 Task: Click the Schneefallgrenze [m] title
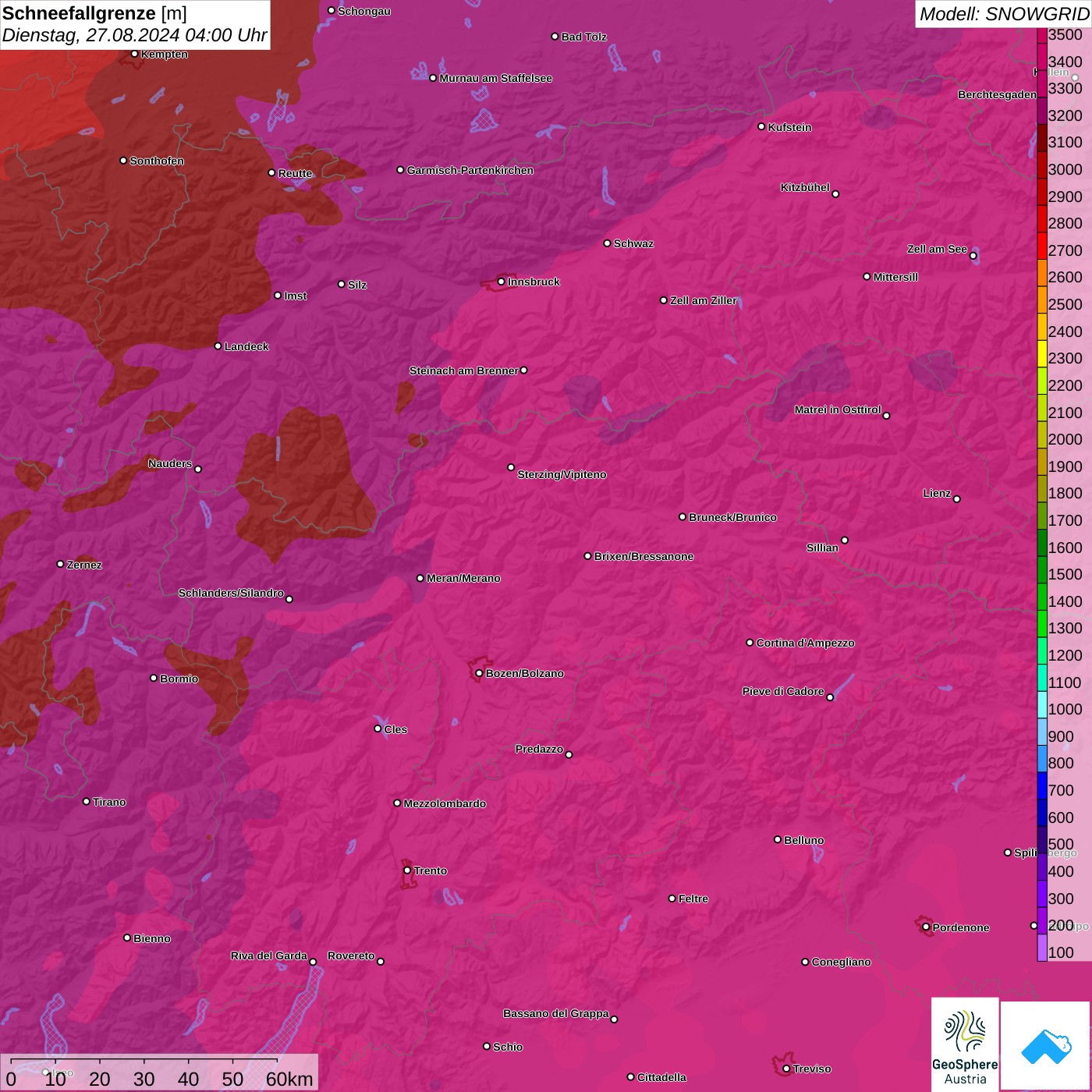point(94,13)
